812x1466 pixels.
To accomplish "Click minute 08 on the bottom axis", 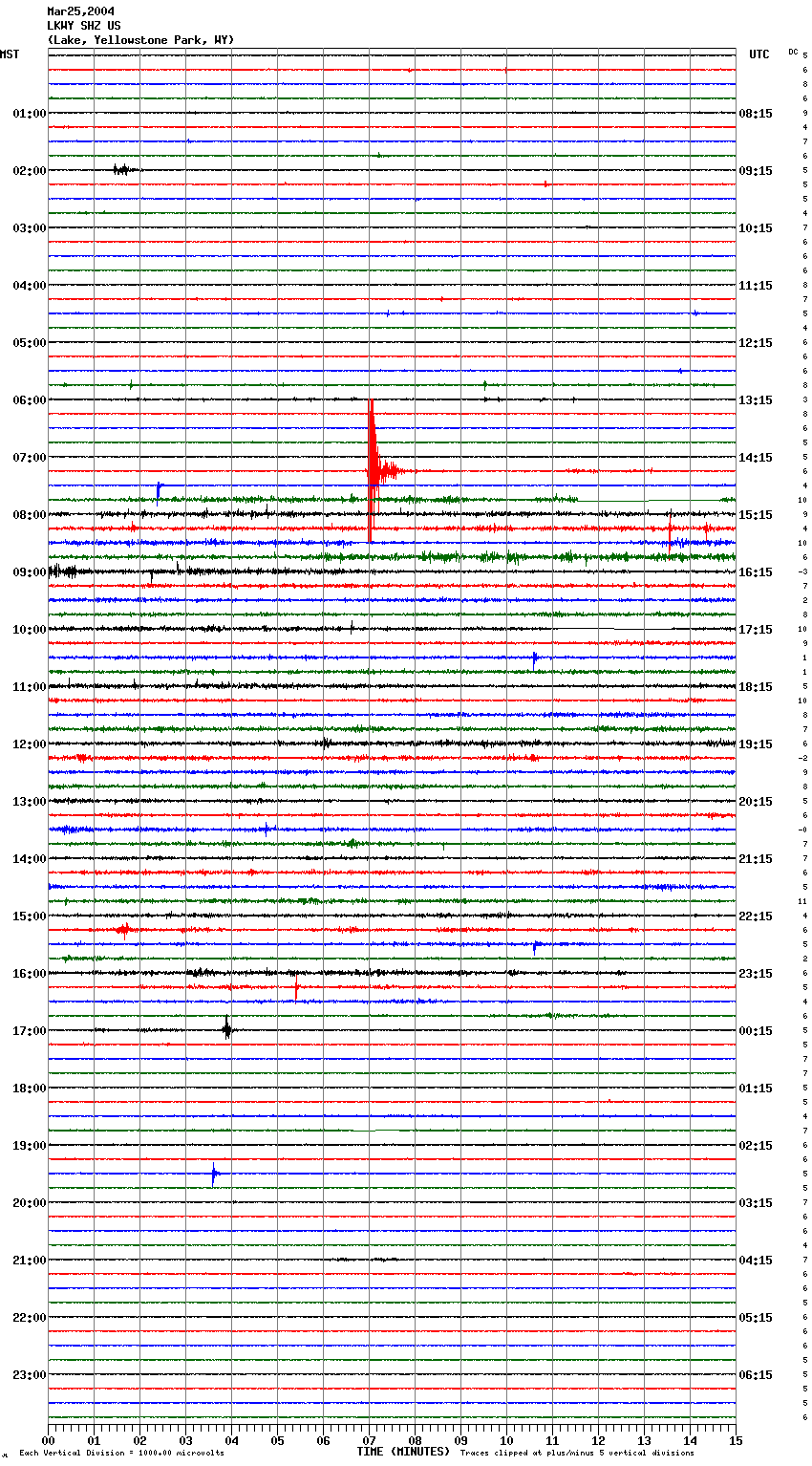I will pos(416,1440).
